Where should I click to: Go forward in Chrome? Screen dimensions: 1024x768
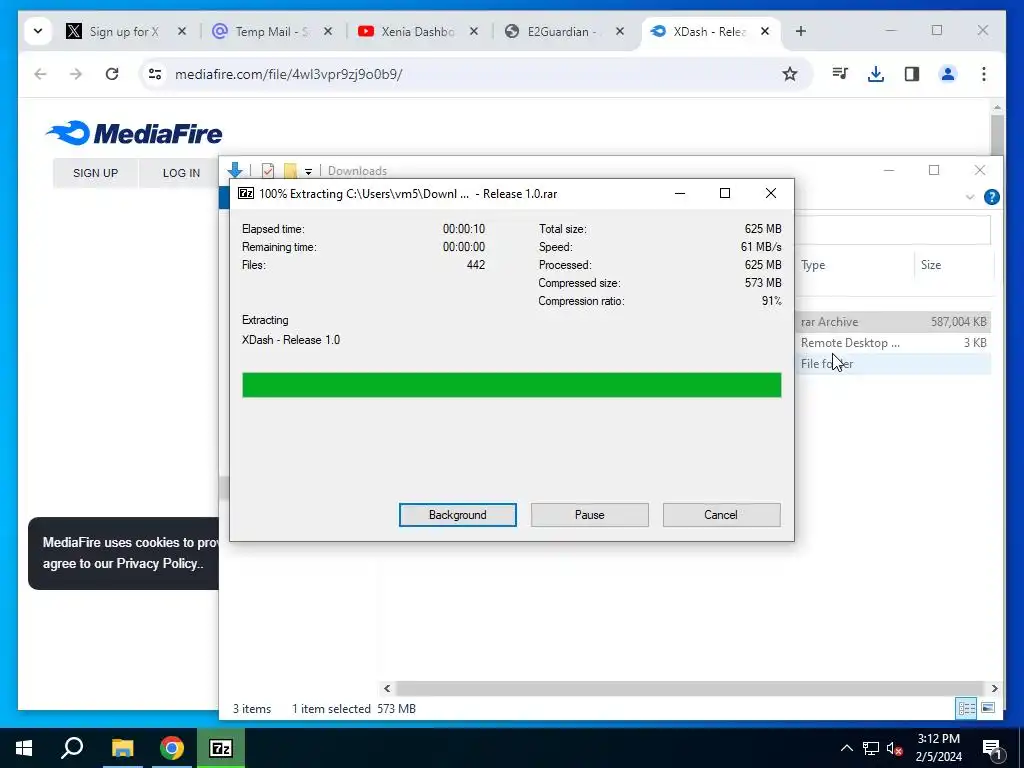coord(76,74)
